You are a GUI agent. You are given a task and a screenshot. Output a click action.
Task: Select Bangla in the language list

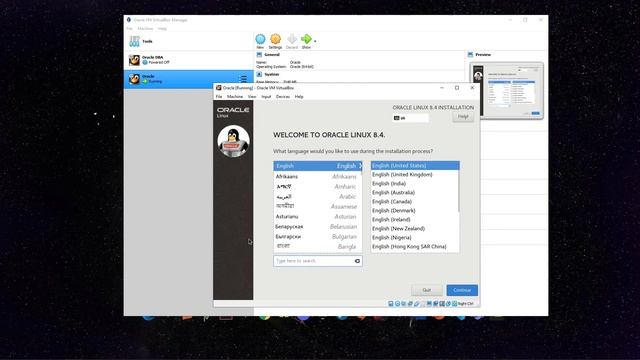pyautogui.click(x=318, y=247)
